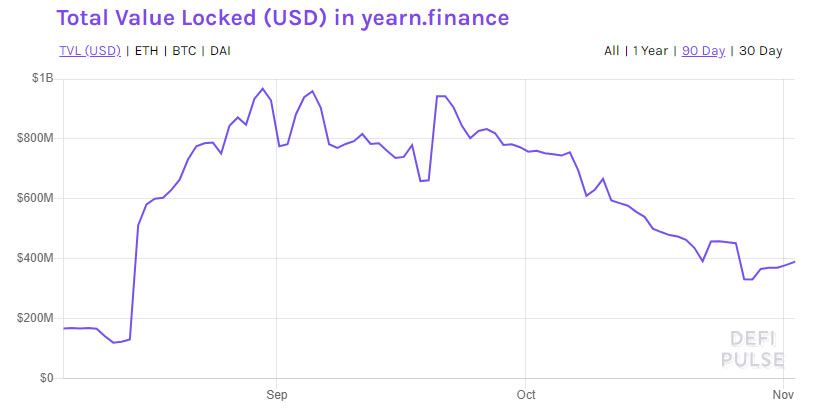The width and height of the screenshot is (816, 408).
Task: Set the range to 30 Day
Action: click(759, 51)
